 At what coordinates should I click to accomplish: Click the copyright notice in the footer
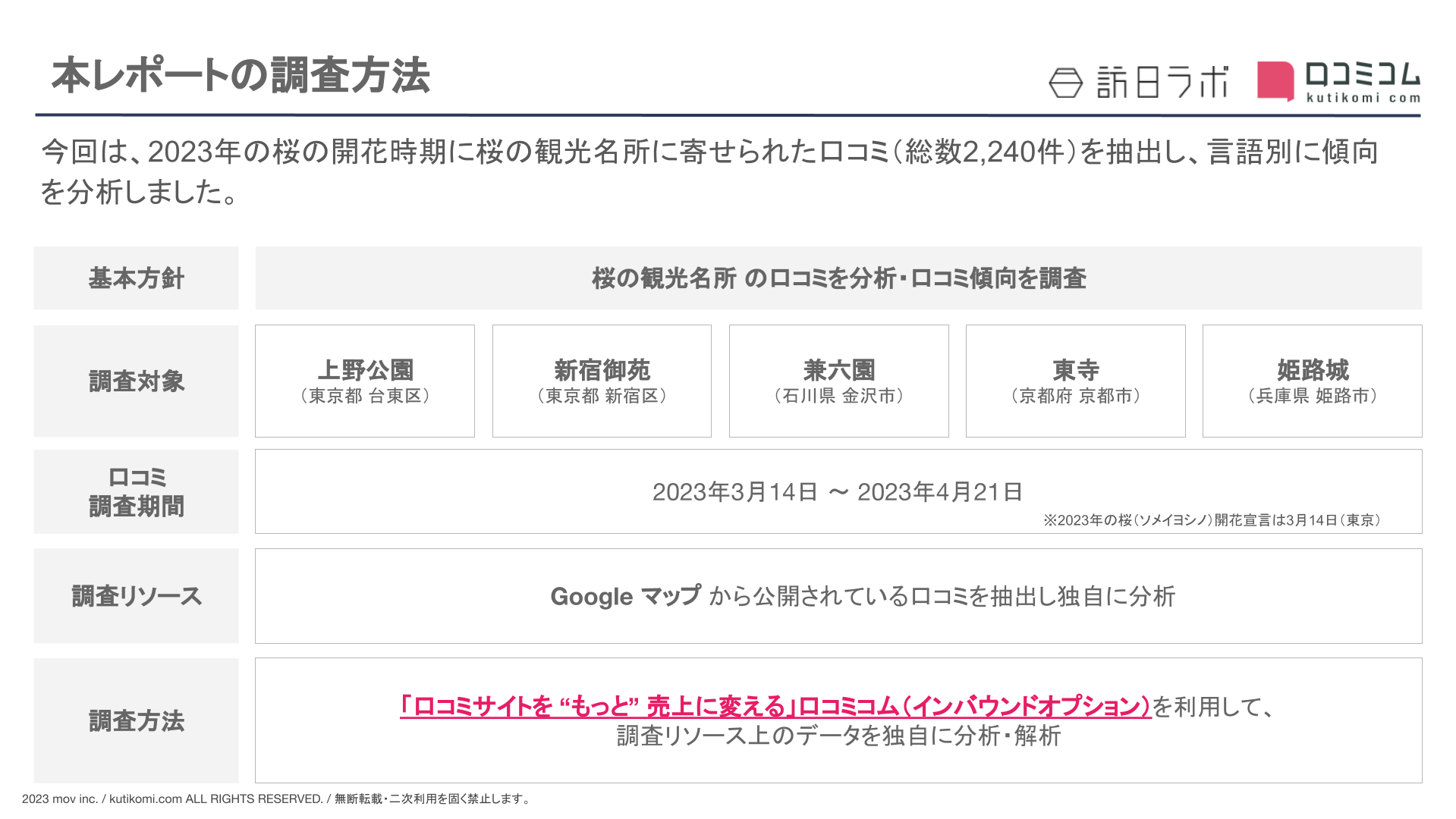277,799
